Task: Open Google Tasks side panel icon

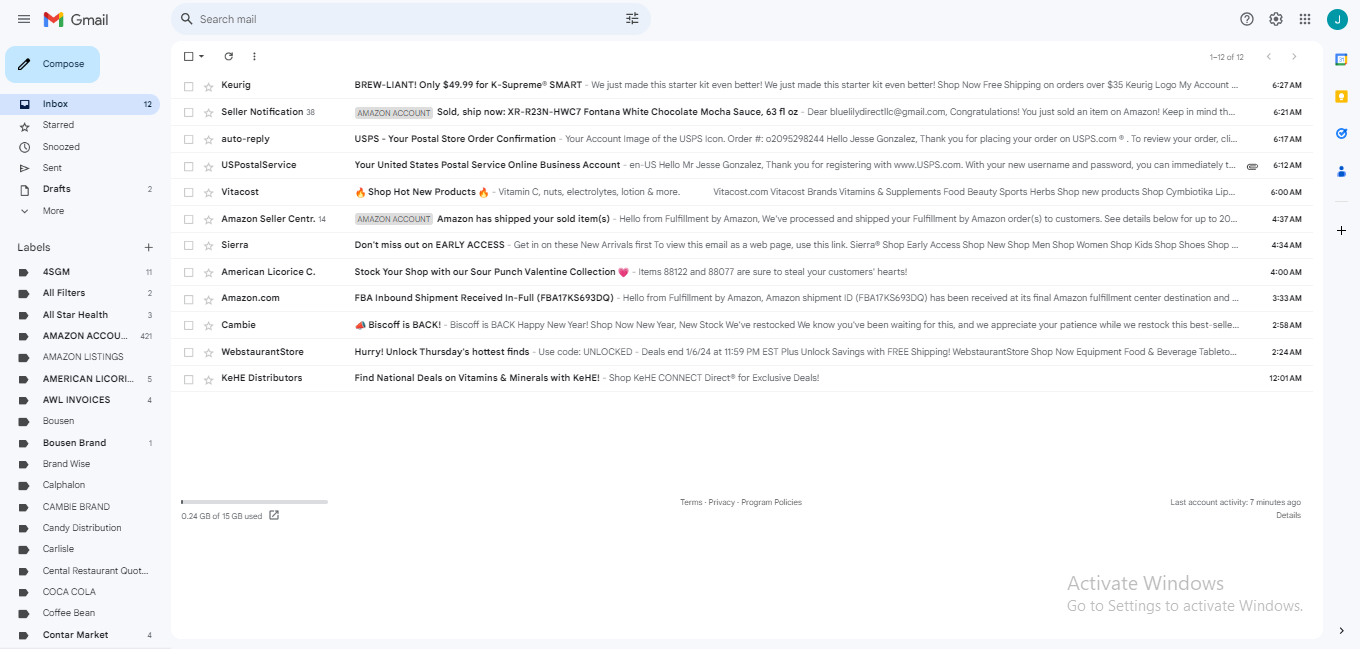Action: tap(1341, 133)
